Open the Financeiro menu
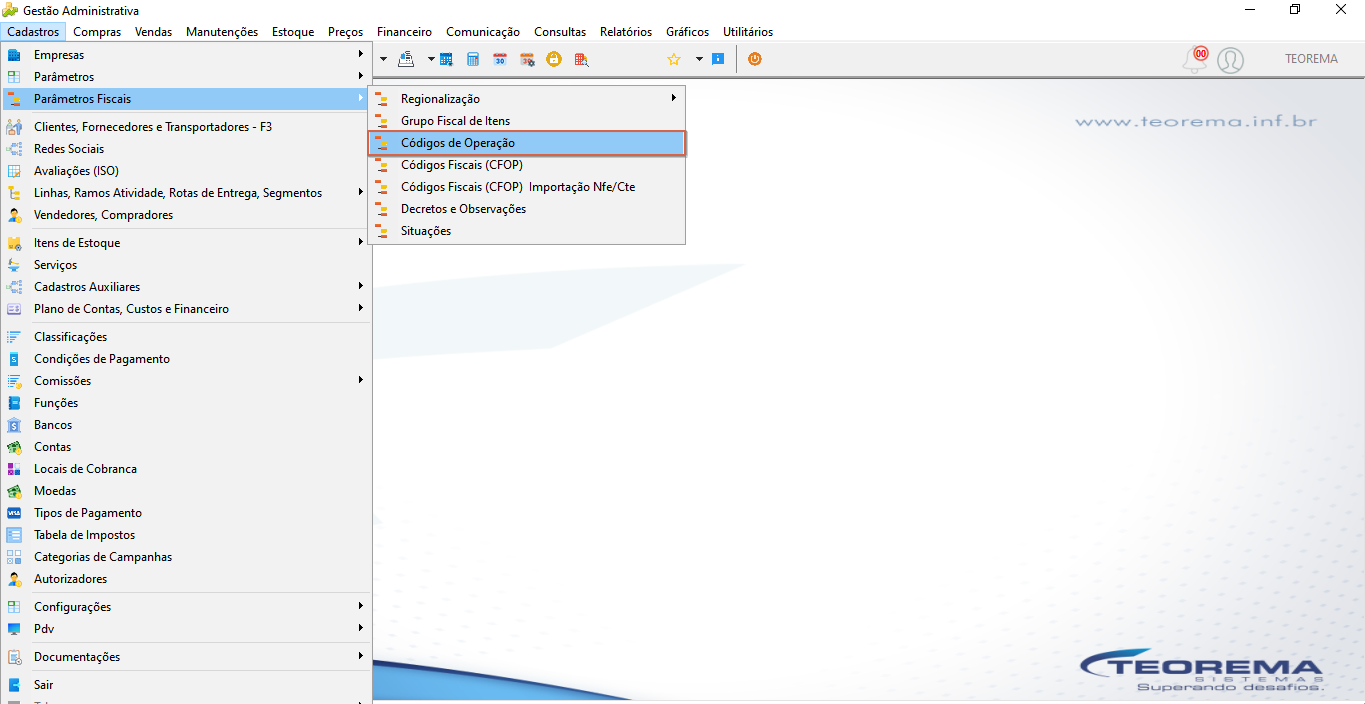1365x704 pixels. 404,32
